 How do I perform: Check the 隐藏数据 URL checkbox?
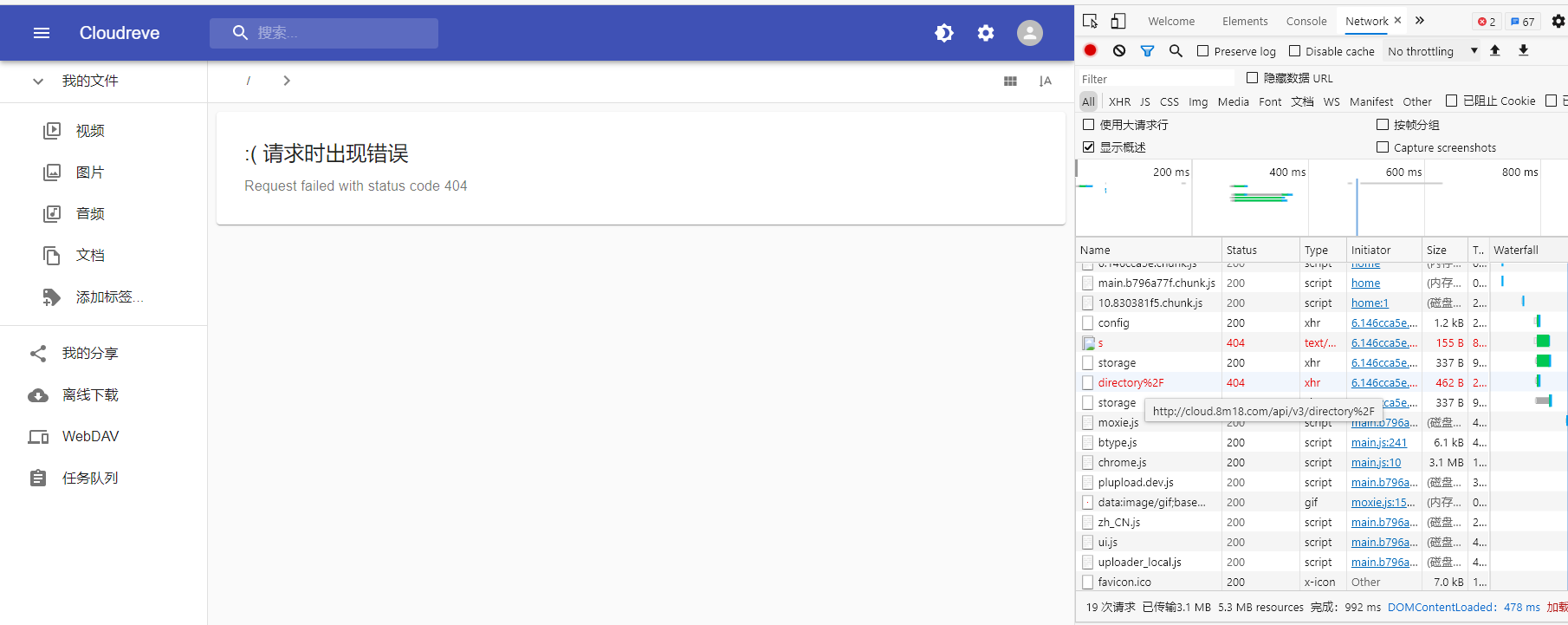[1252, 78]
